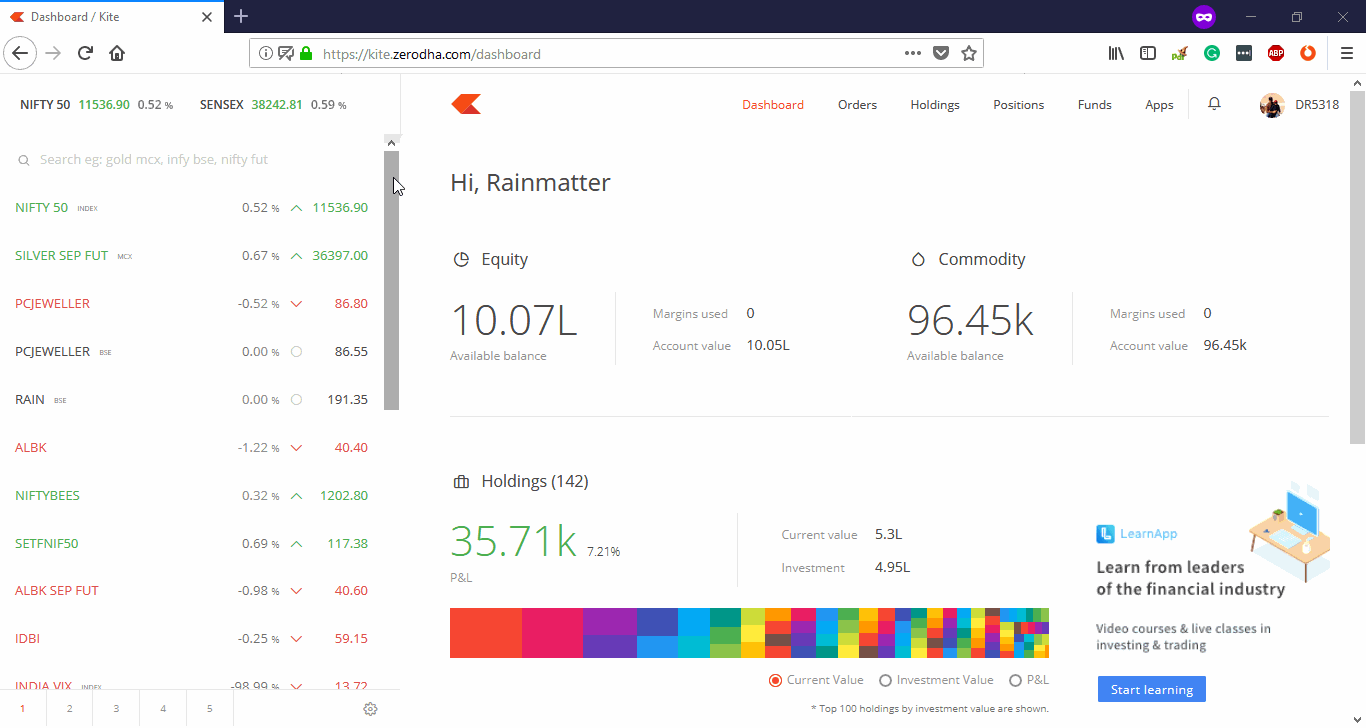1366x728 pixels.
Task: Click the Holdings briefcase icon
Action: click(461, 481)
